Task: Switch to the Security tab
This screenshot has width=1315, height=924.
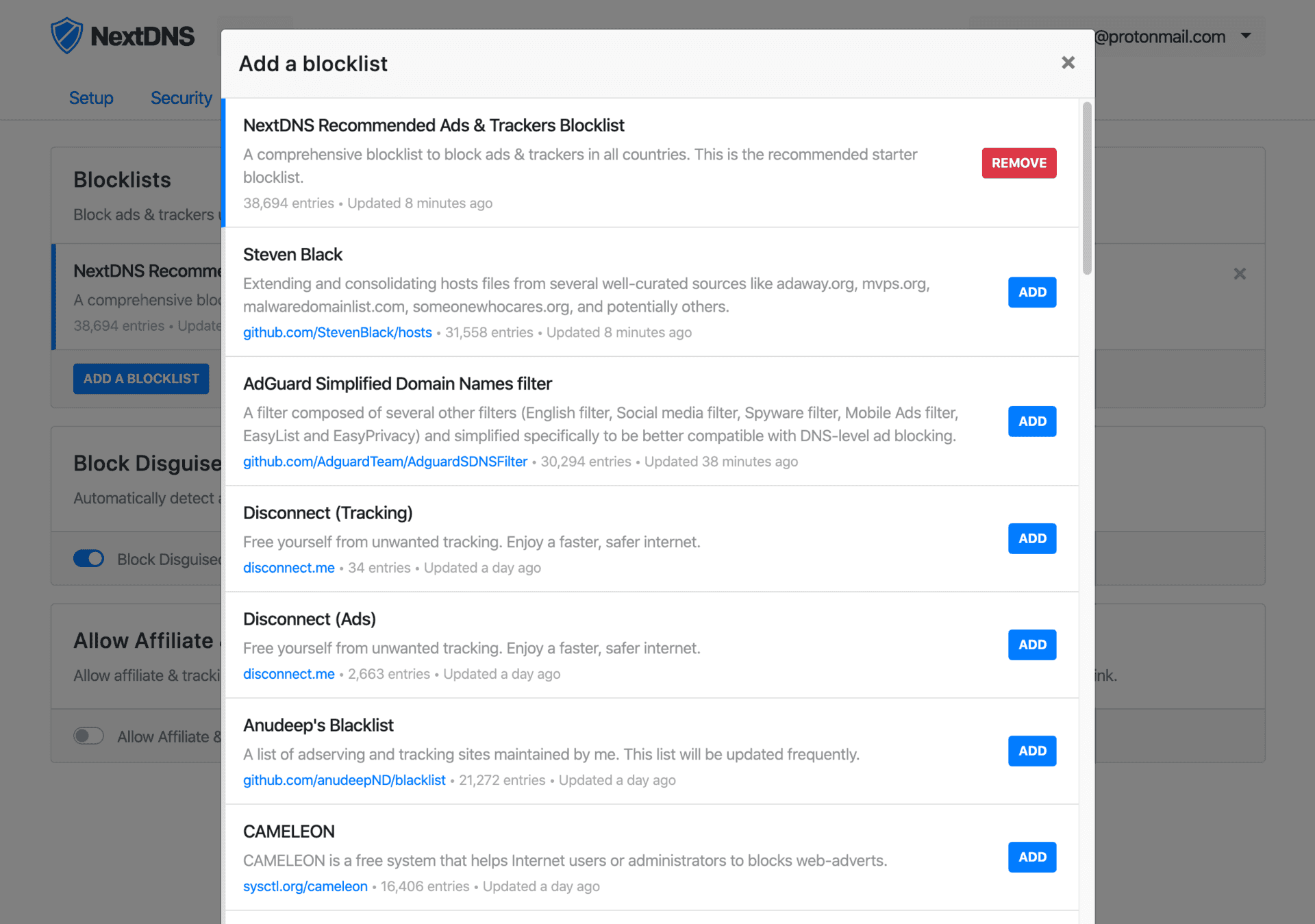Action: (181, 98)
